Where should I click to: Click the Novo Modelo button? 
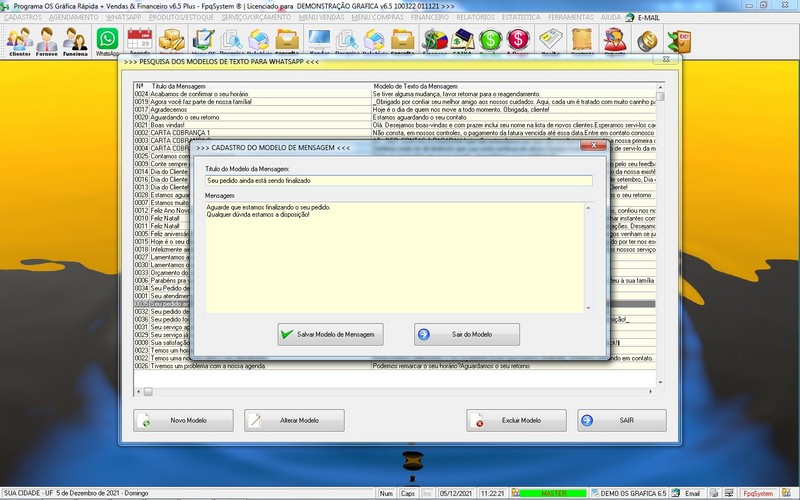tap(183, 420)
